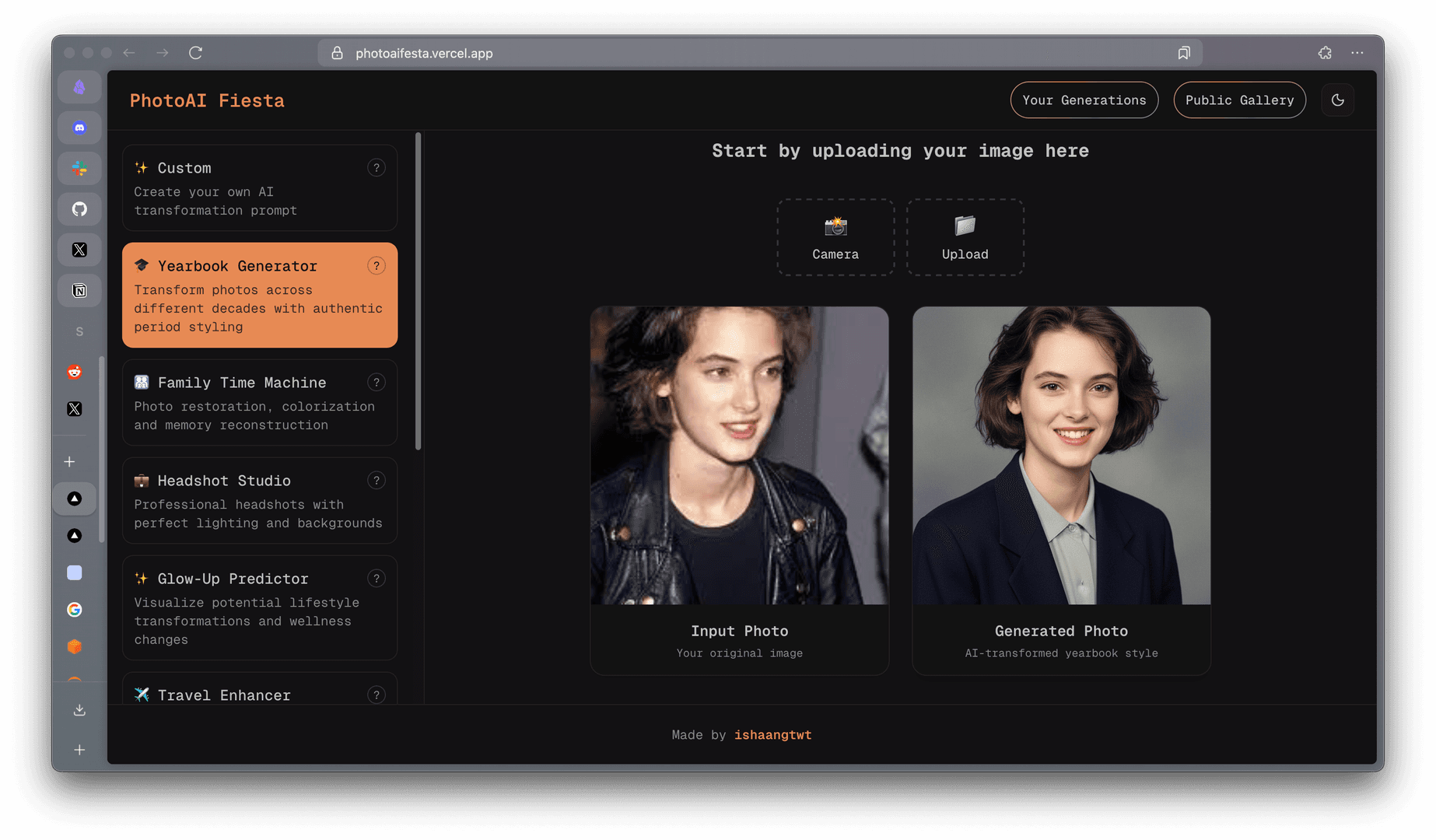
Task: Click the Generated Photo thumbnail
Action: [x=1061, y=456]
